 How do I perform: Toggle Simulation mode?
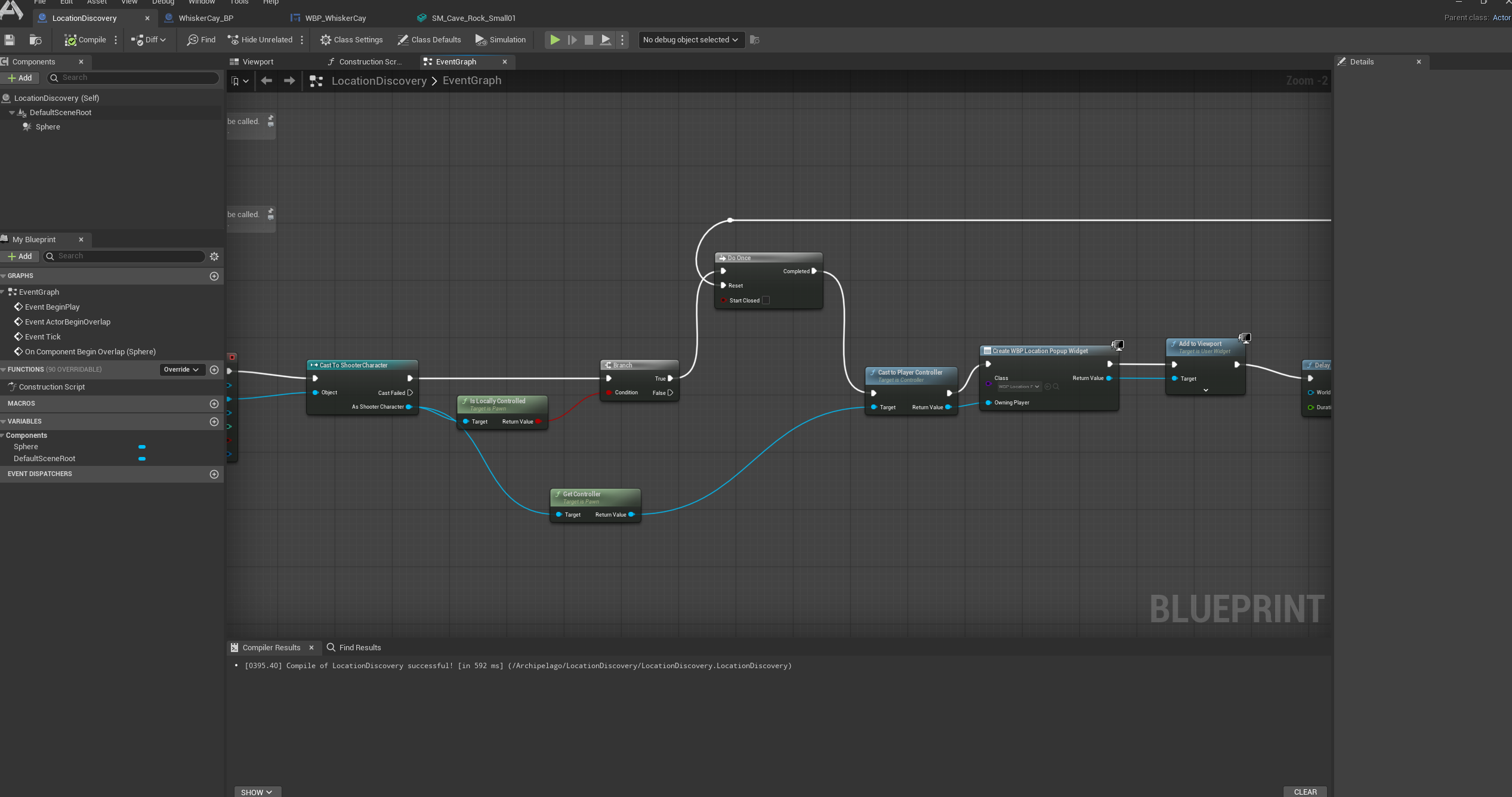coord(501,40)
